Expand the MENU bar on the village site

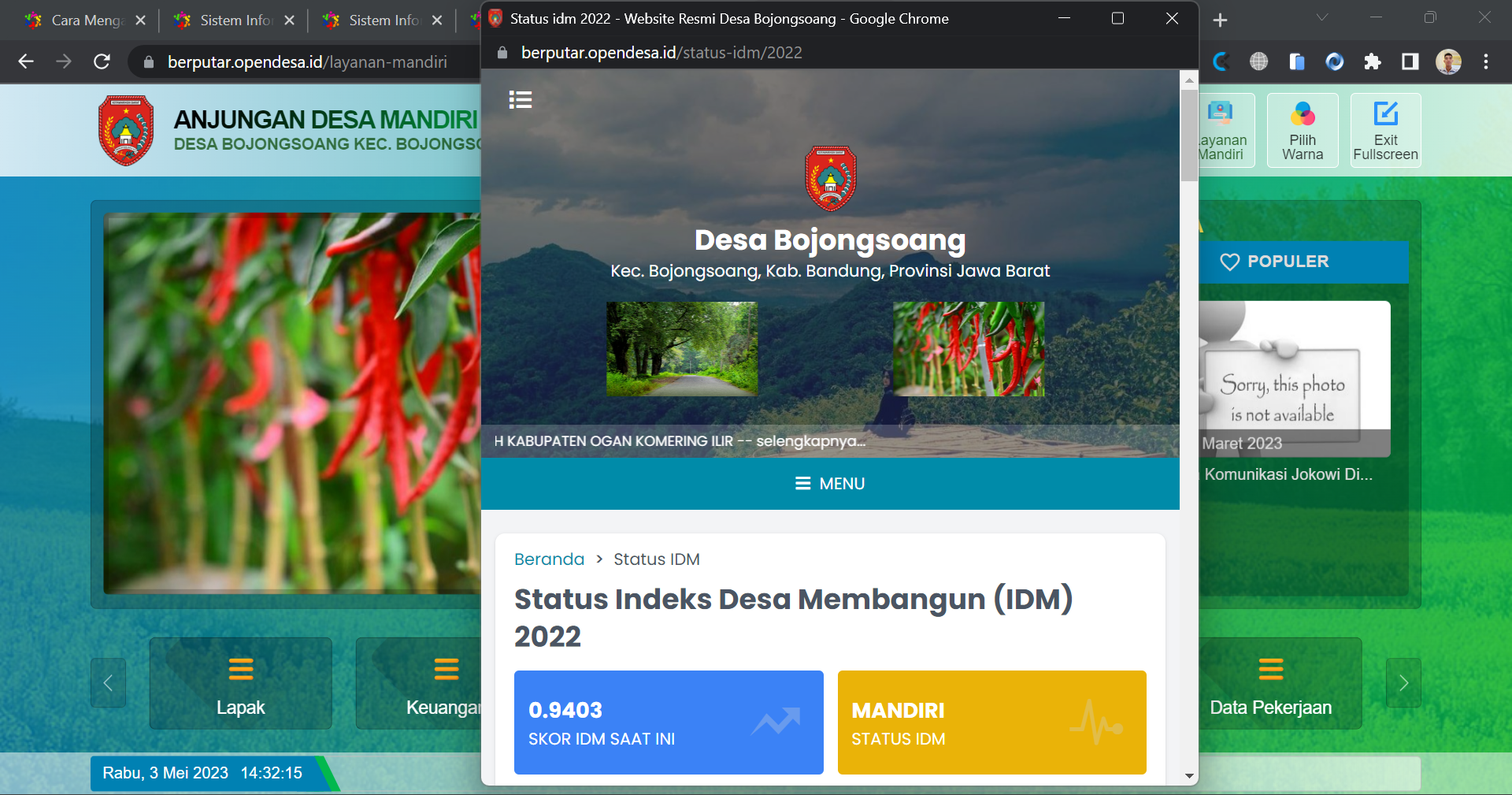point(830,484)
